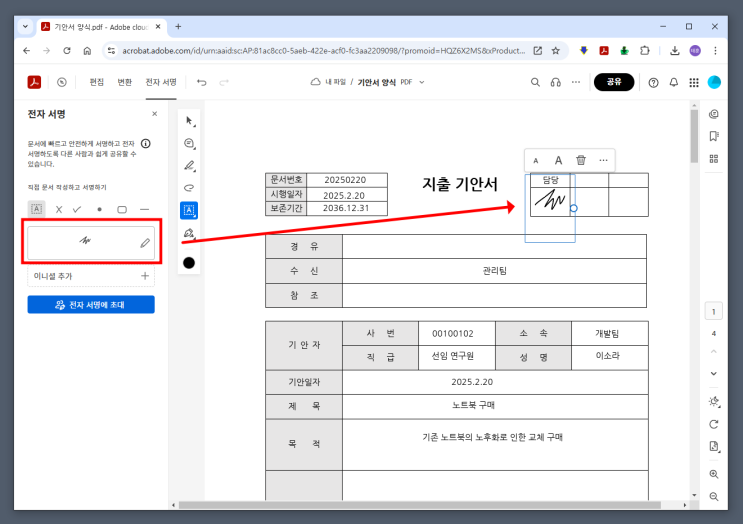Add initials via 이니셜 추가
Screen dimensions: 743x524
coord(91,276)
